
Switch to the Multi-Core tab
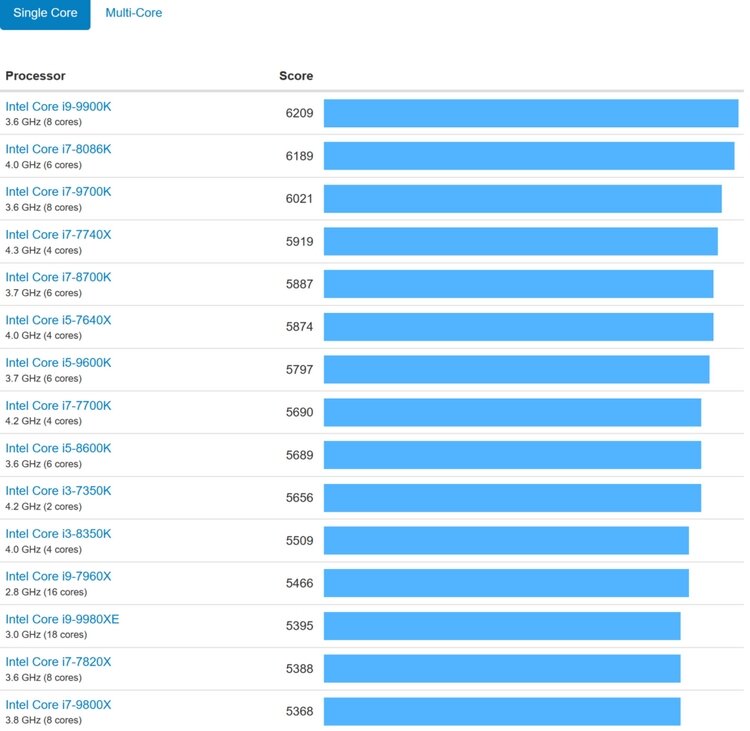click(134, 13)
